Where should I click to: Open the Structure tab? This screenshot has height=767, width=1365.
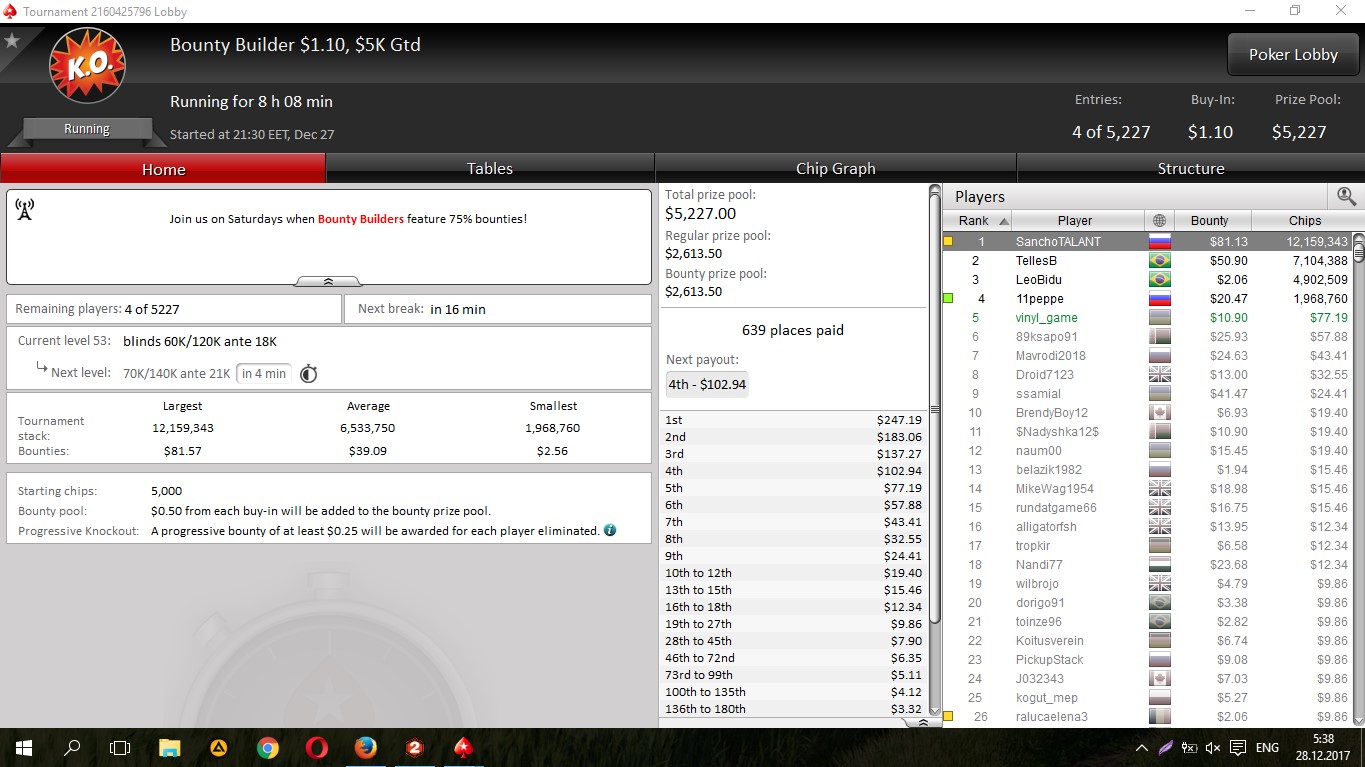click(x=1190, y=169)
